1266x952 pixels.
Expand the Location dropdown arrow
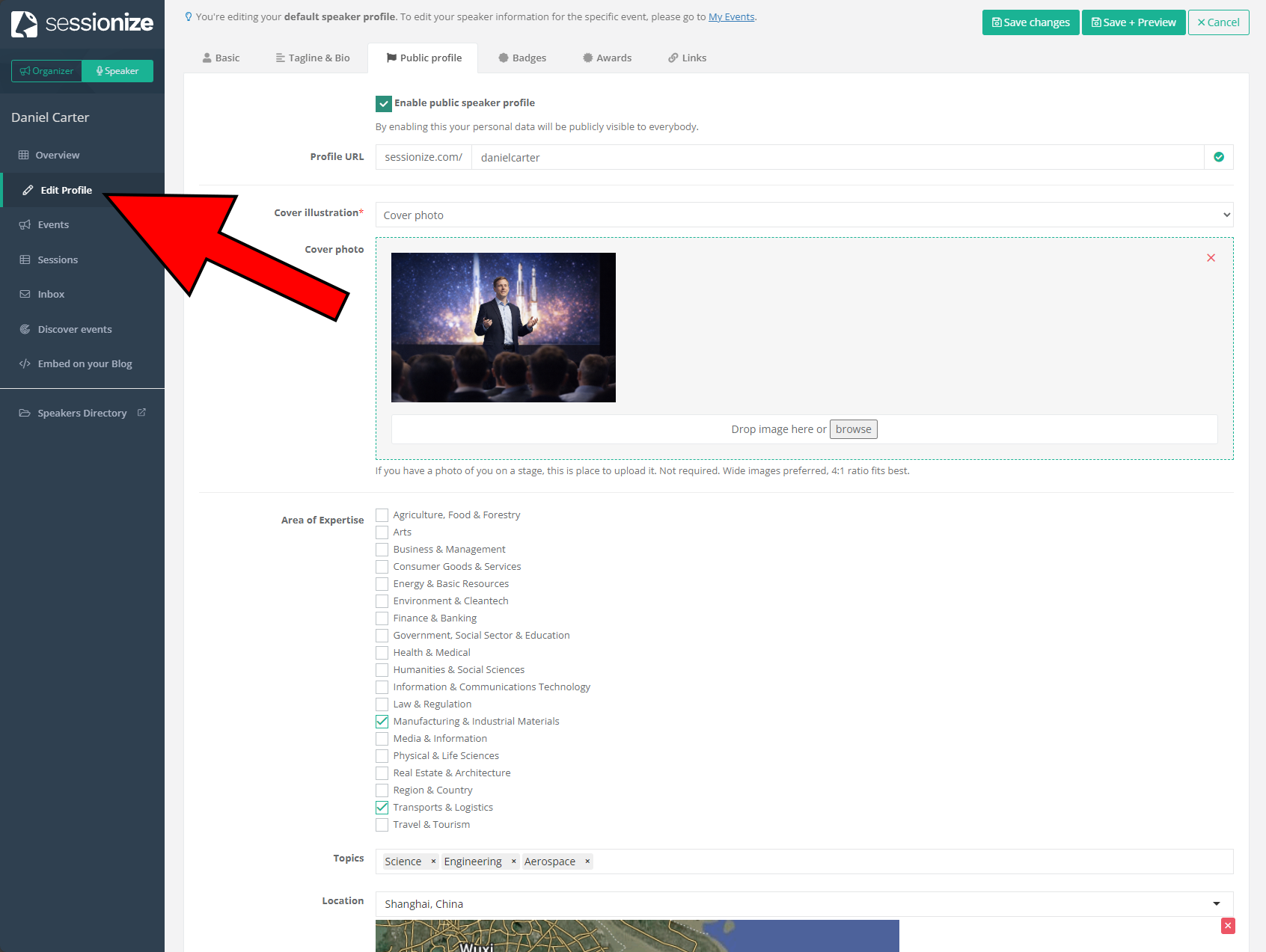click(x=1216, y=904)
